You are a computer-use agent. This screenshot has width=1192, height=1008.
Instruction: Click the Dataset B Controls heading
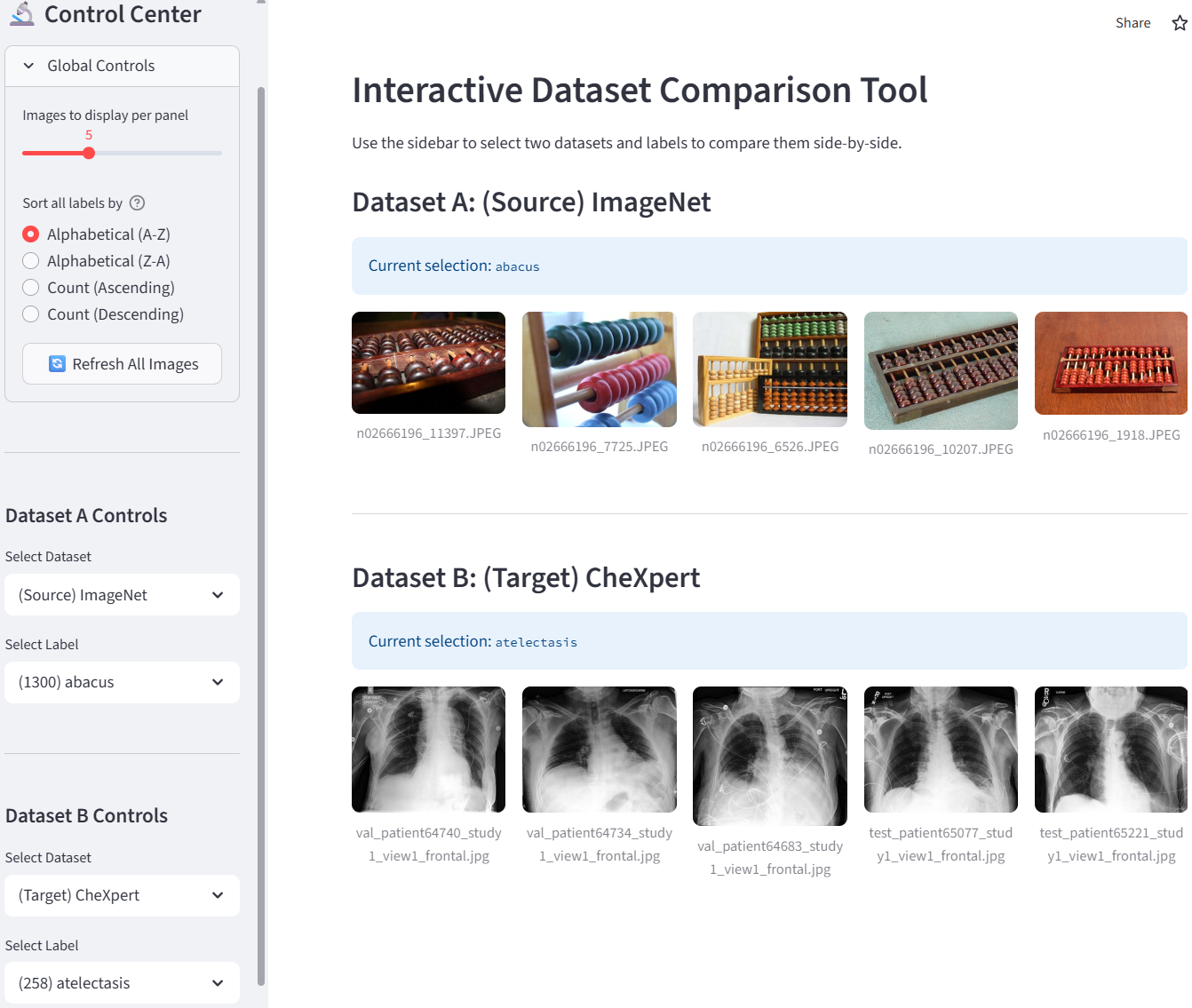point(86,815)
